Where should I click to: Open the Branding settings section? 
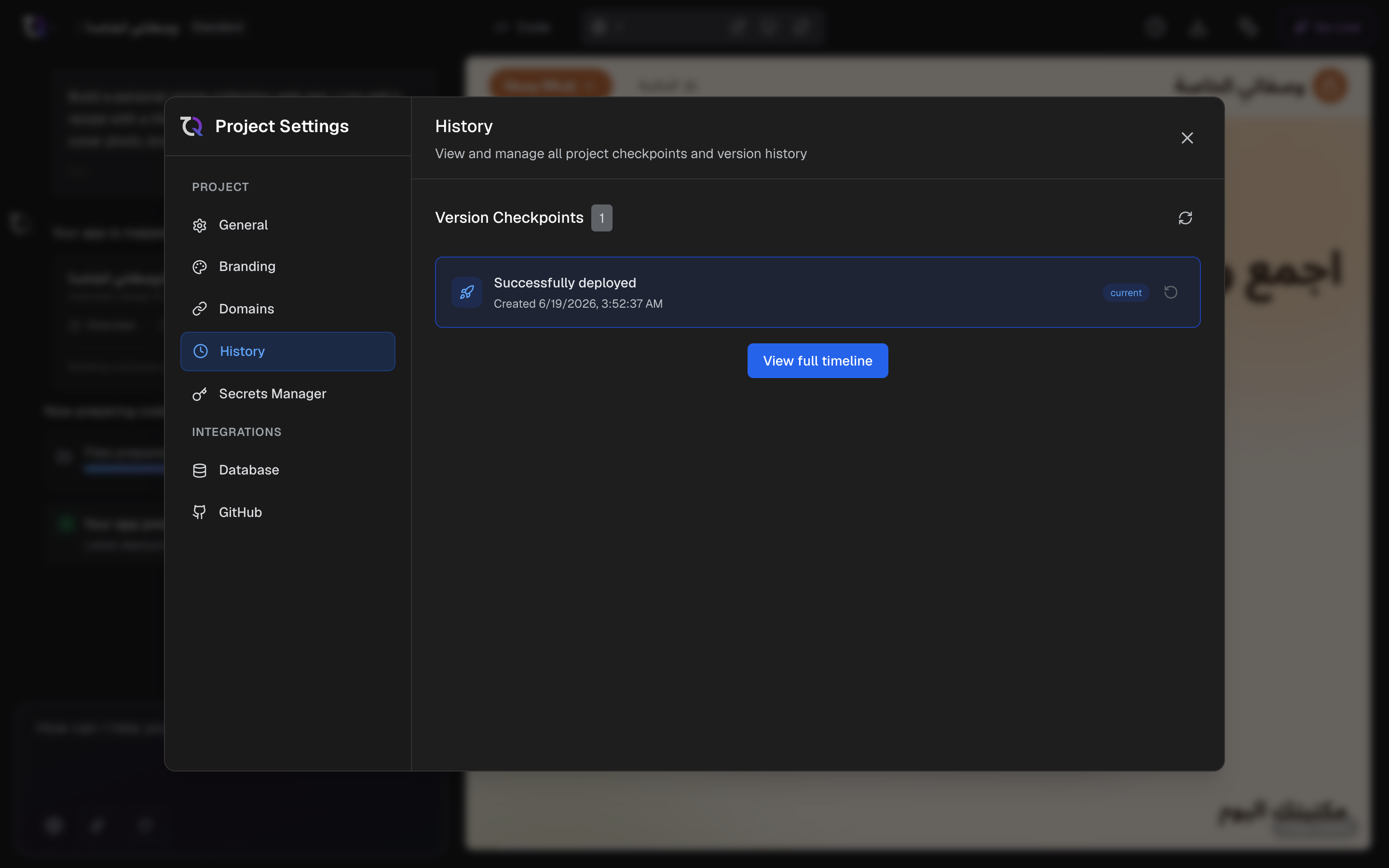[x=287, y=267]
